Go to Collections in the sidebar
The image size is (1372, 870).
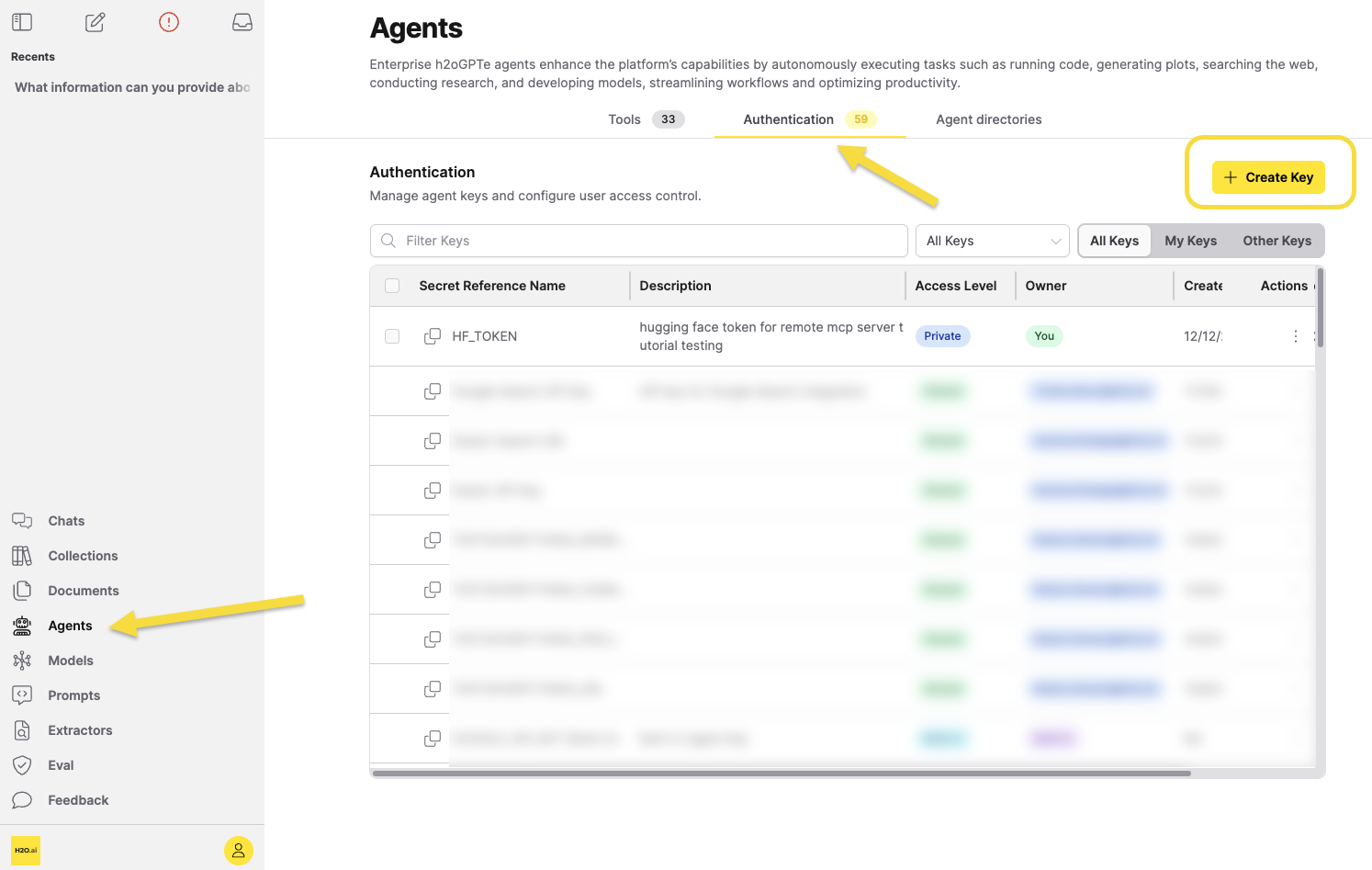pyautogui.click(x=83, y=556)
